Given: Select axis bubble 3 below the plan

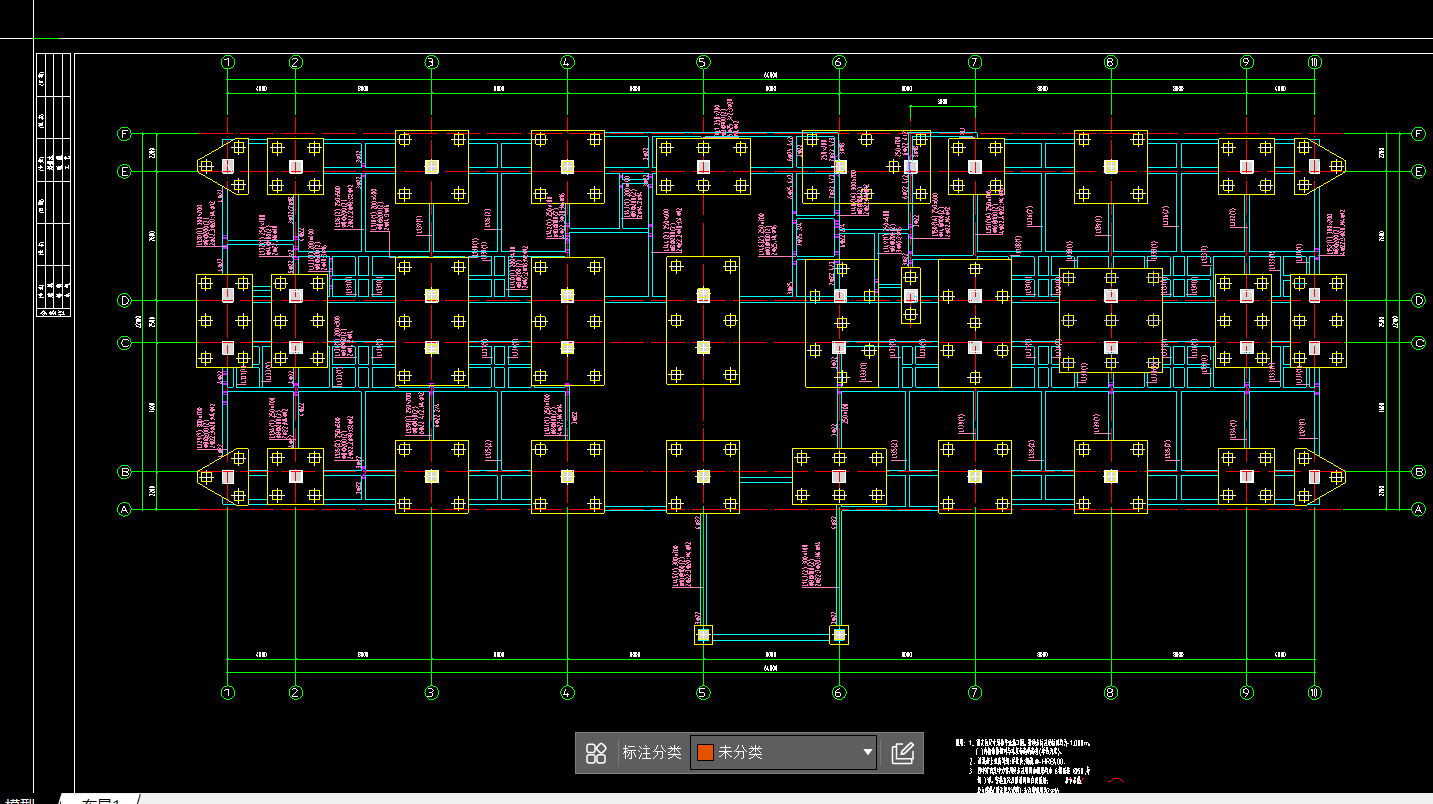Looking at the screenshot, I should point(431,692).
